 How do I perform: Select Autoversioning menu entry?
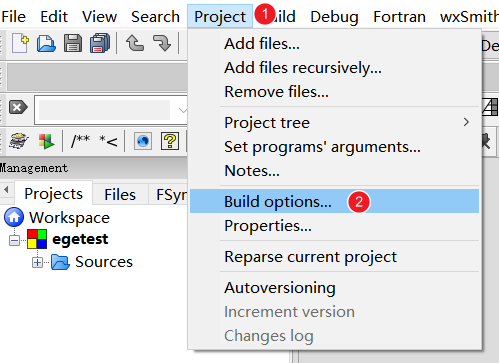(x=334, y=288)
